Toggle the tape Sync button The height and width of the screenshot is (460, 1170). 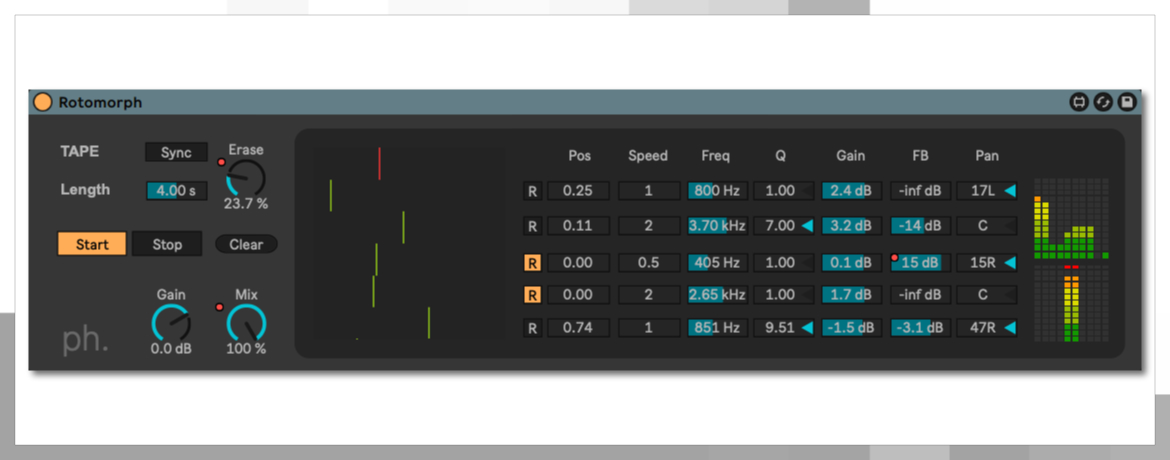(x=176, y=153)
